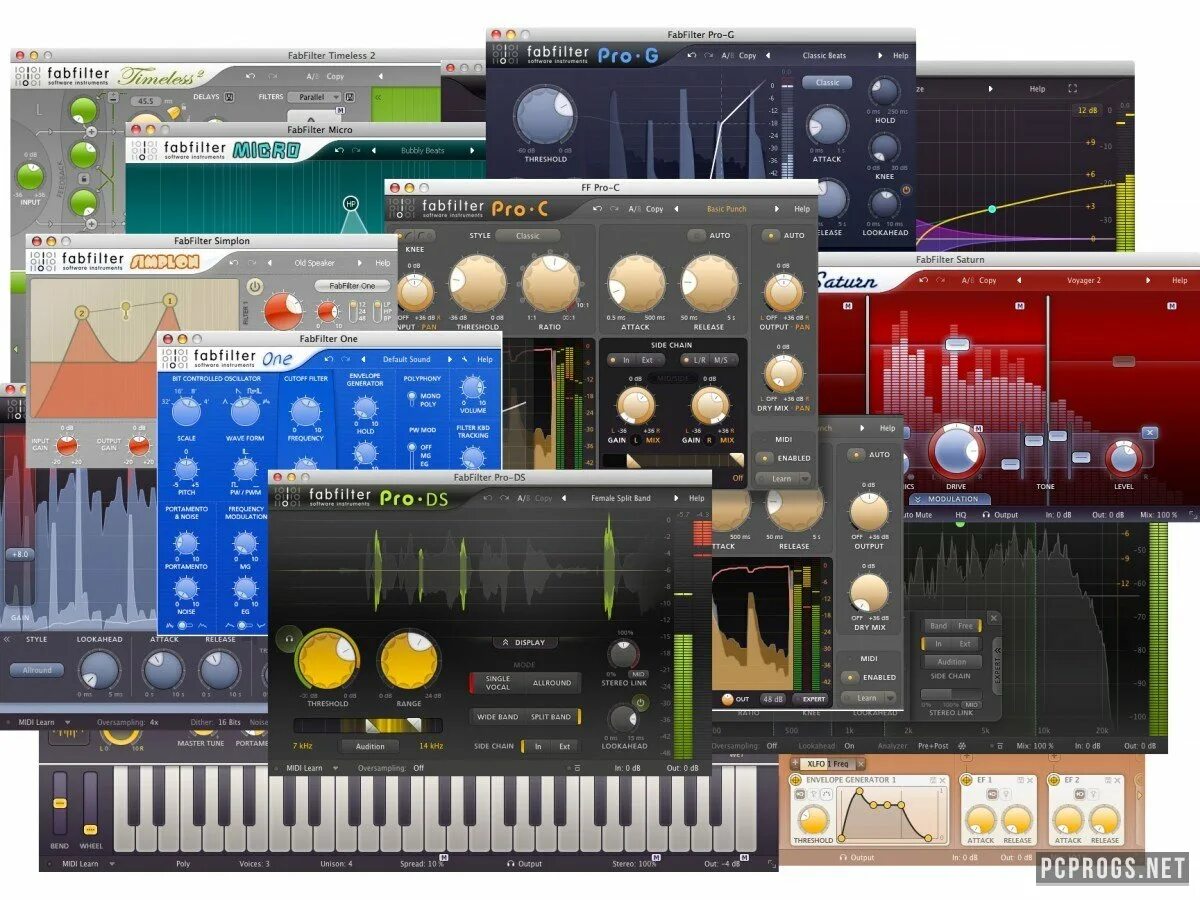Click Copy button in Pro-C header
Screen dimensions: 1200x900
point(654,209)
